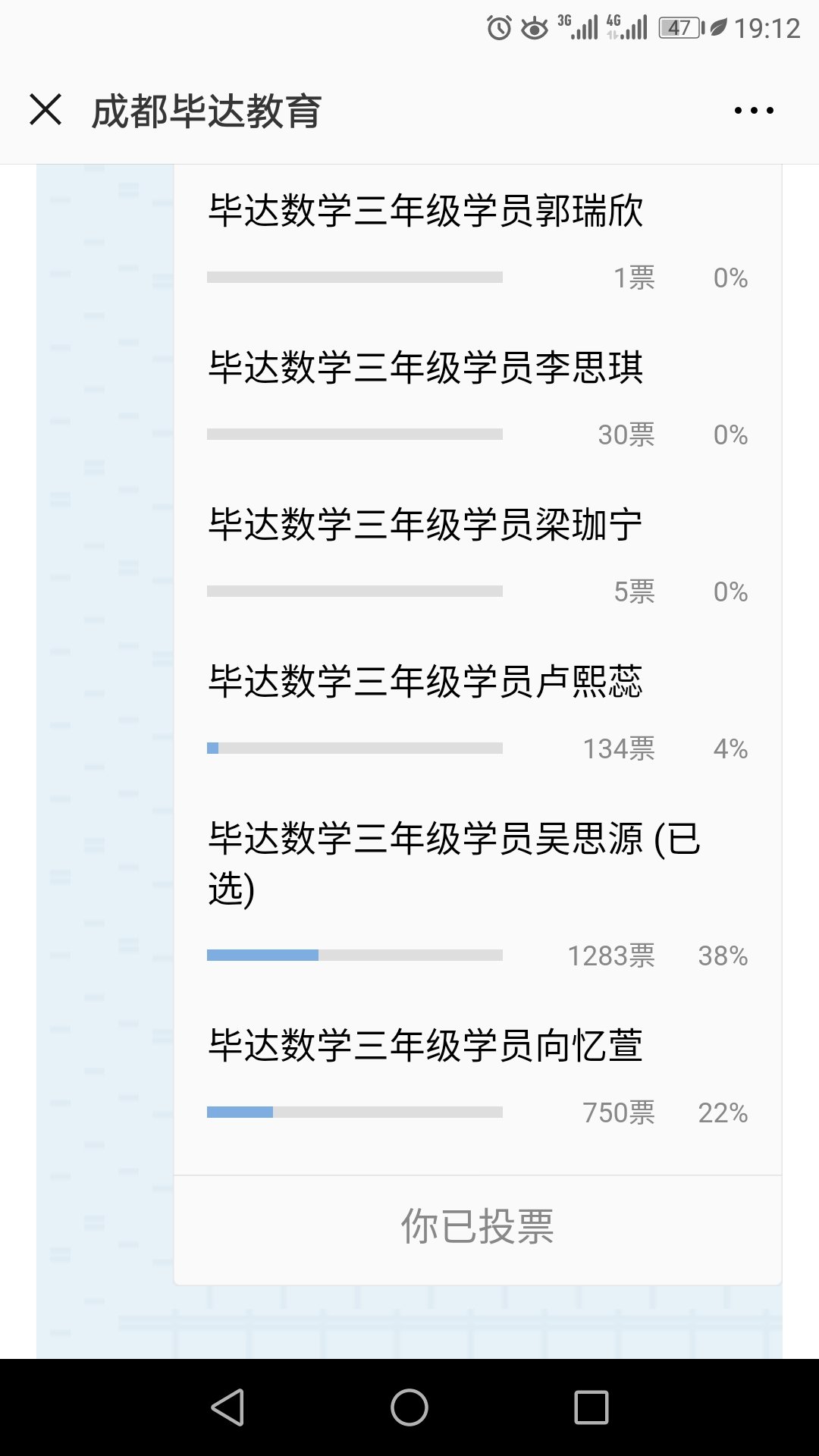Tap the 1283票 vote count
The width and height of the screenshot is (819, 1456).
click(x=611, y=956)
